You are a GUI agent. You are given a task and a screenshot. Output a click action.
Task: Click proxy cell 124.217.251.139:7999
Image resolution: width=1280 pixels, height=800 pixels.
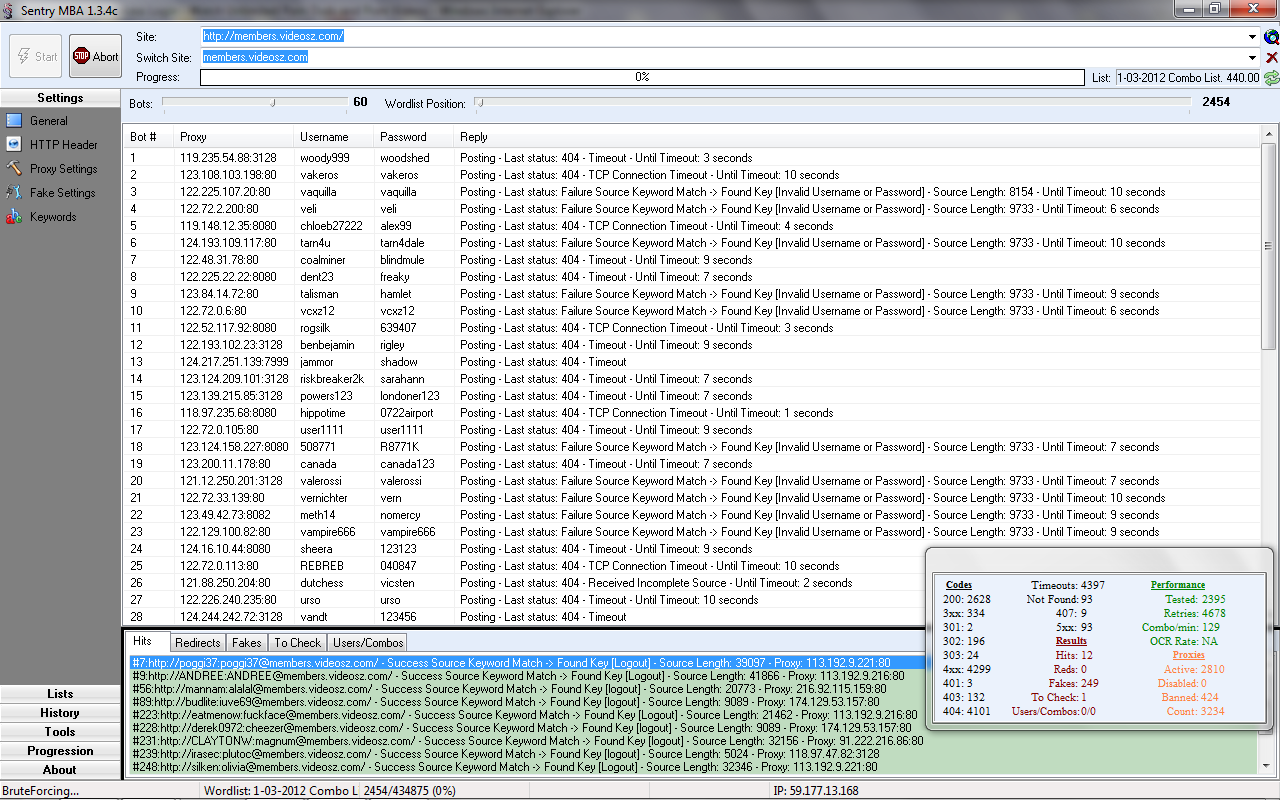(x=234, y=362)
